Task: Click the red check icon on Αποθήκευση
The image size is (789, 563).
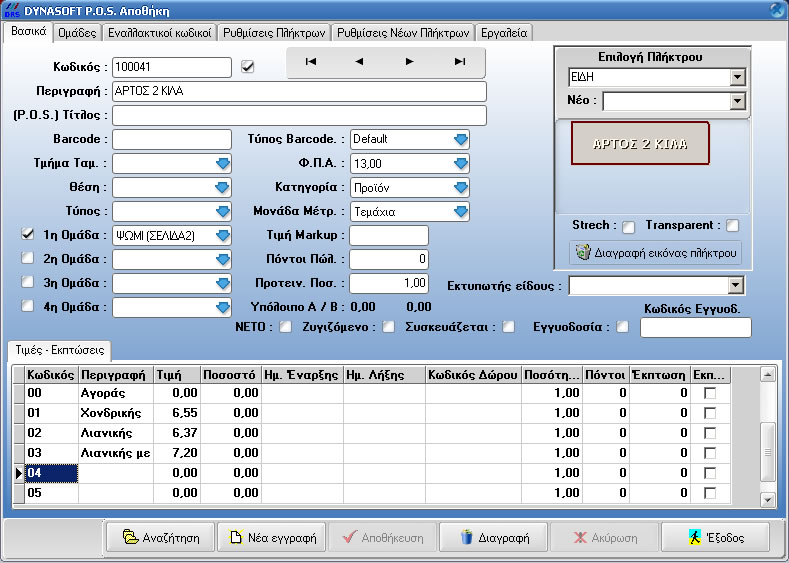Action: coord(349,537)
